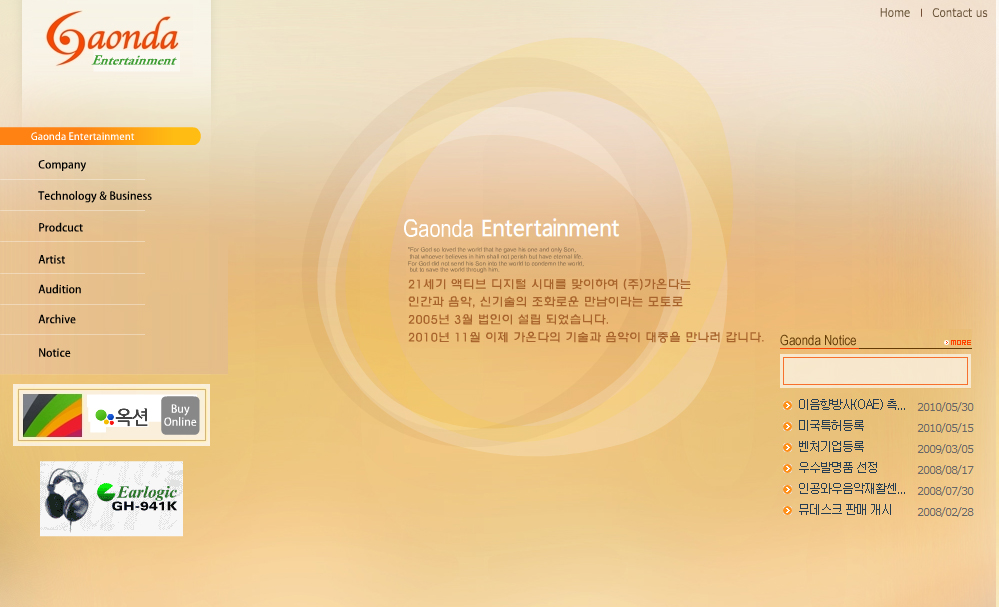This screenshot has width=999, height=607.
Task: Open the notice 이음향방사(OAE) 측...
Action: tap(851, 405)
